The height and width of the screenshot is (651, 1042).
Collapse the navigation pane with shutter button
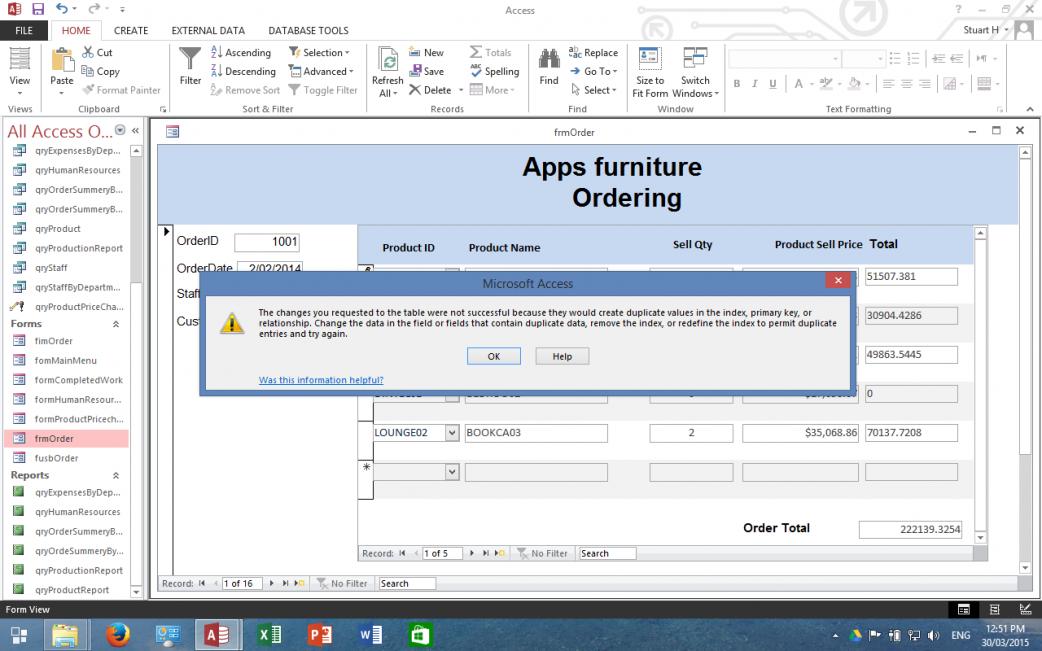pyautogui.click(x=136, y=130)
